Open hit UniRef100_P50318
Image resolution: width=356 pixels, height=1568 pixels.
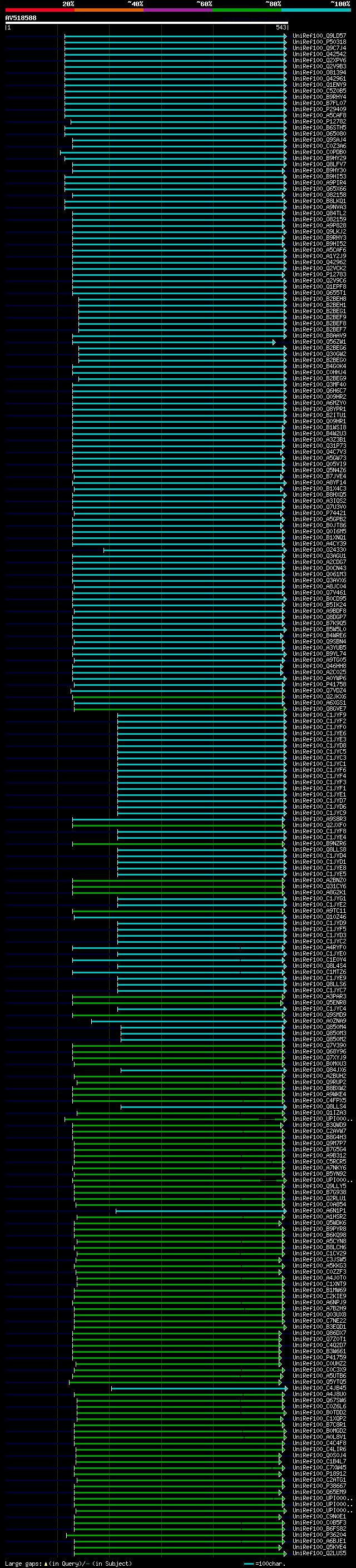pyautogui.click(x=319, y=42)
